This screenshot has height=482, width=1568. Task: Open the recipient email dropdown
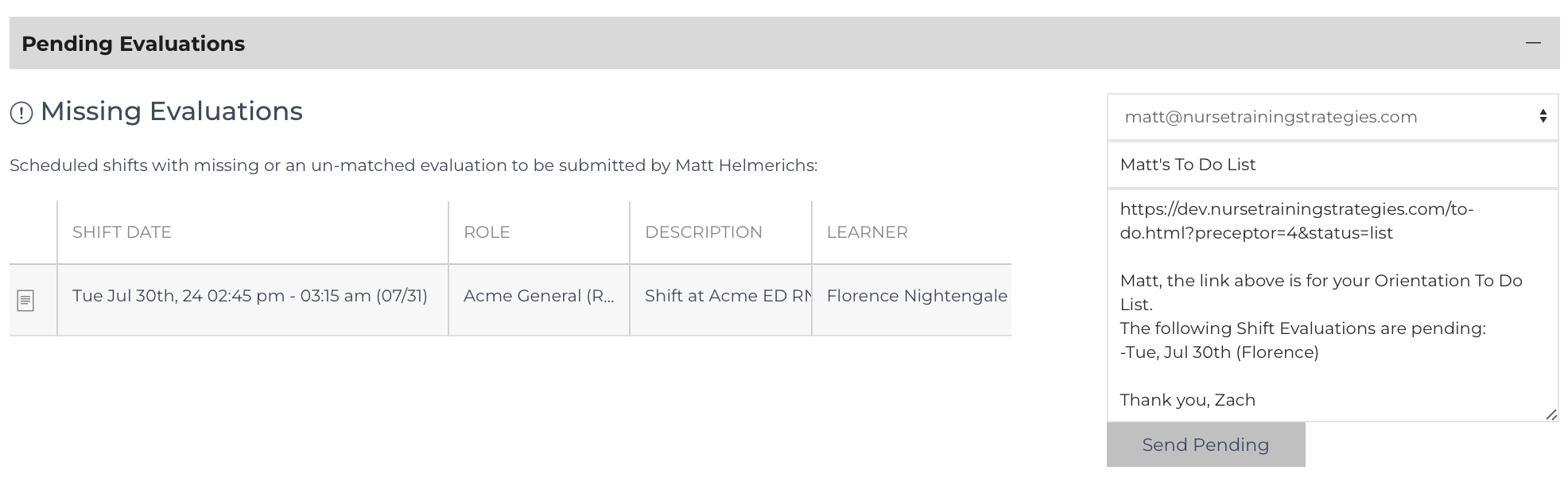coord(1333,117)
